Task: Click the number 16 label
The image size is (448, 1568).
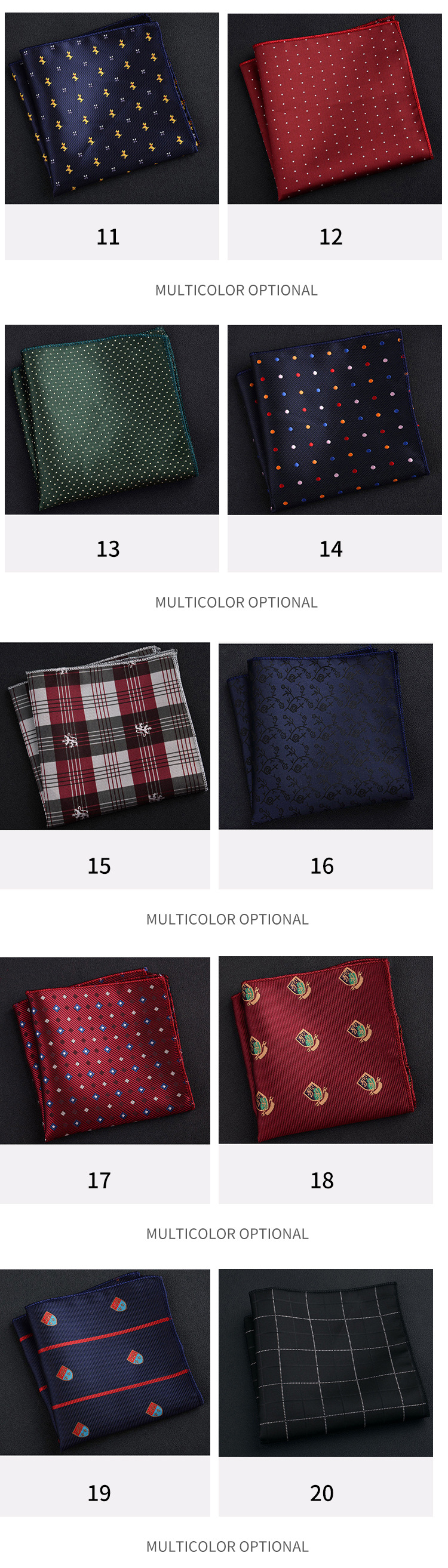Action: click(x=322, y=866)
